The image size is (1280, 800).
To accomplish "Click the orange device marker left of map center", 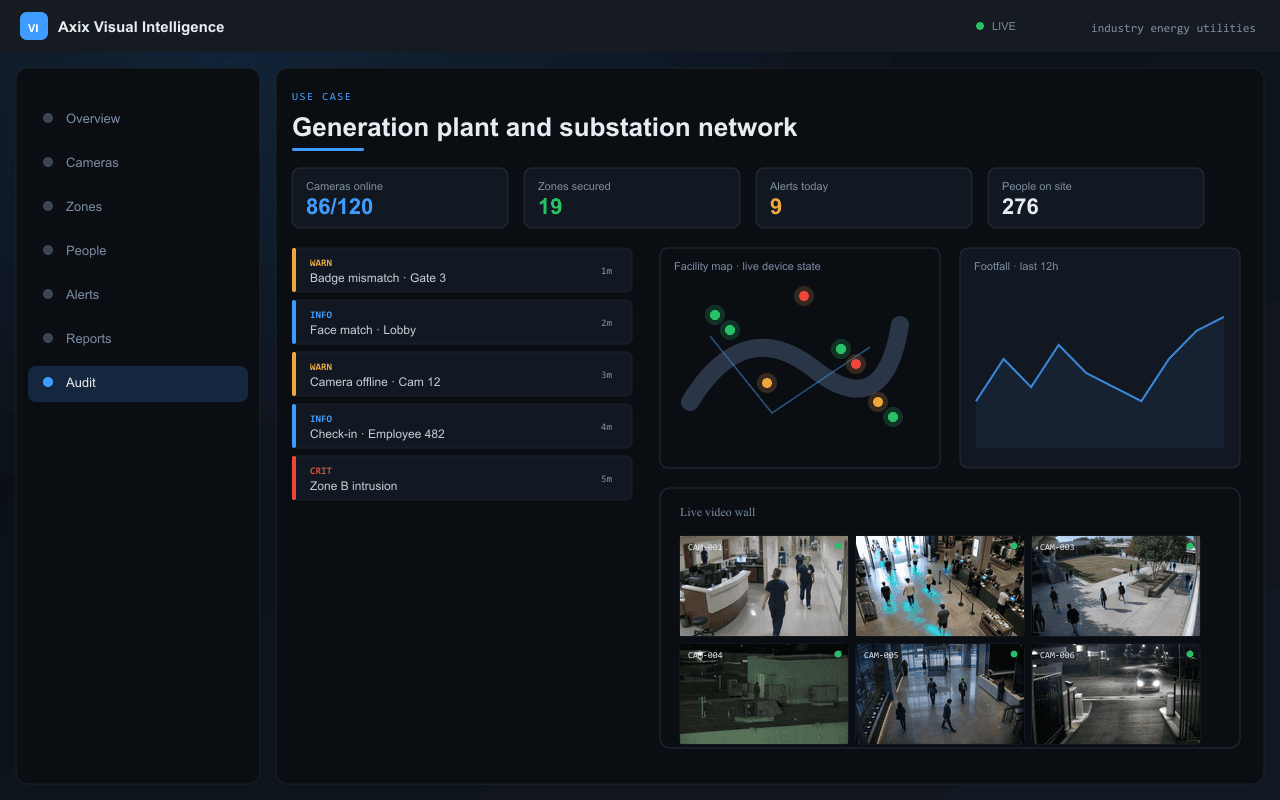I will 767,383.
